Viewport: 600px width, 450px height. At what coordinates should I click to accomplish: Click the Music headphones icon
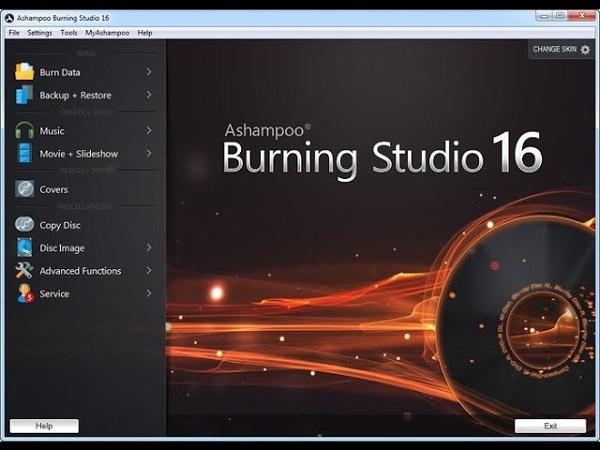point(24,130)
